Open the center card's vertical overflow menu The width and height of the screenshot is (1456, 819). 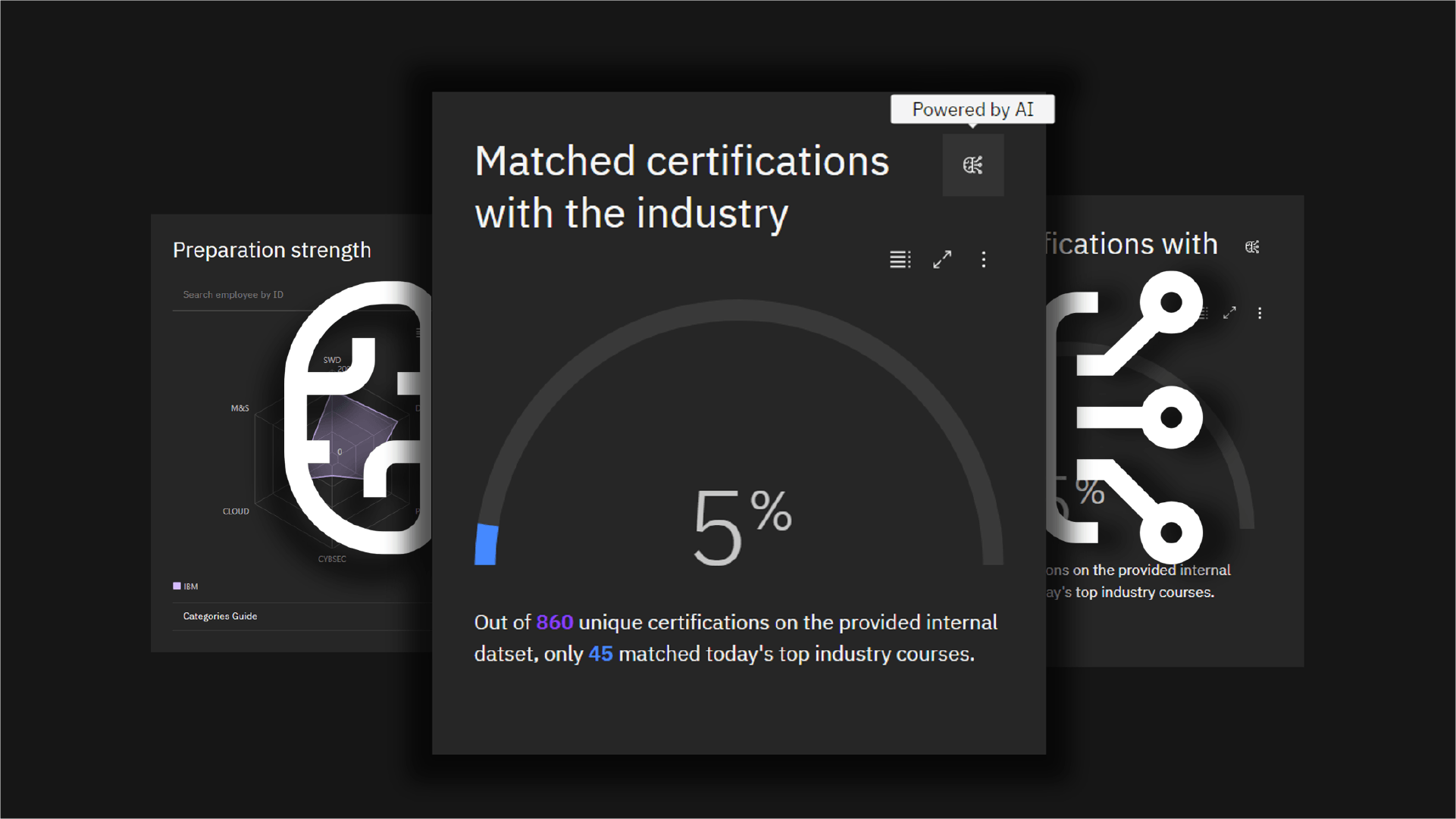(x=984, y=260)
